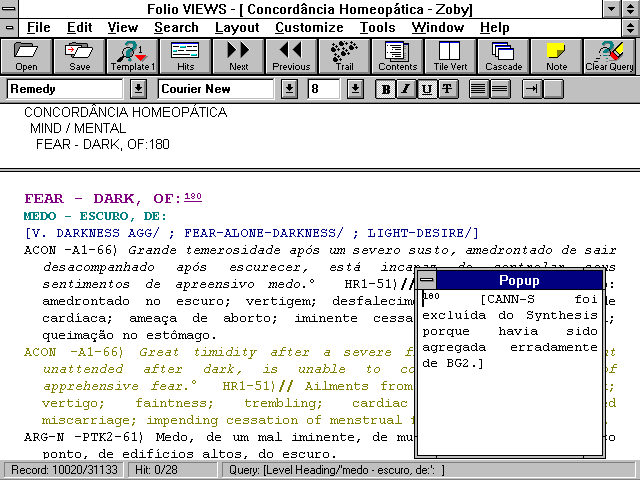This screenshot has height=480, width=640.
Task: Click the indent arrow icon
Action: [x=532, y=89]
